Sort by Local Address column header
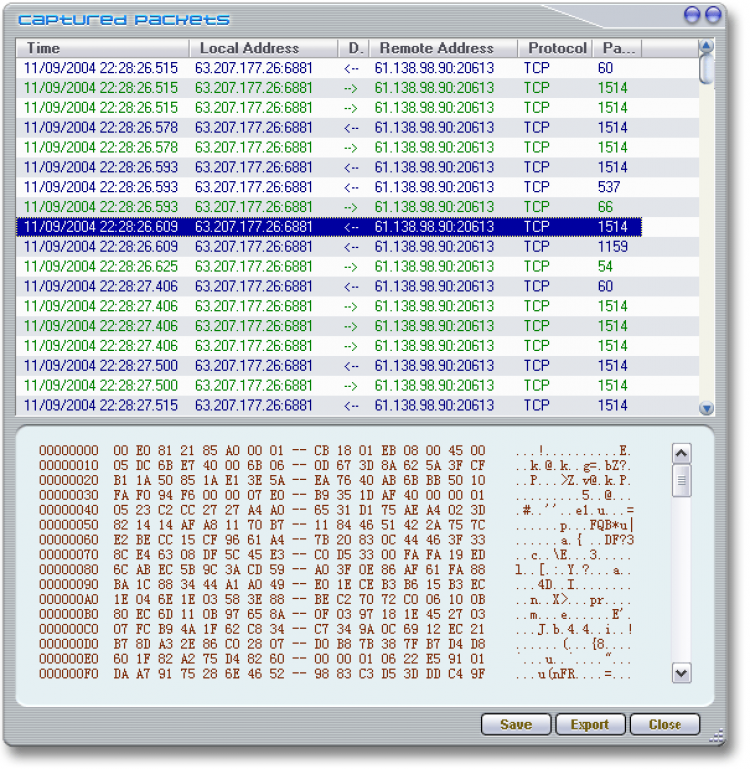This screenshot has height=769, width=750. tap(263, 48)
